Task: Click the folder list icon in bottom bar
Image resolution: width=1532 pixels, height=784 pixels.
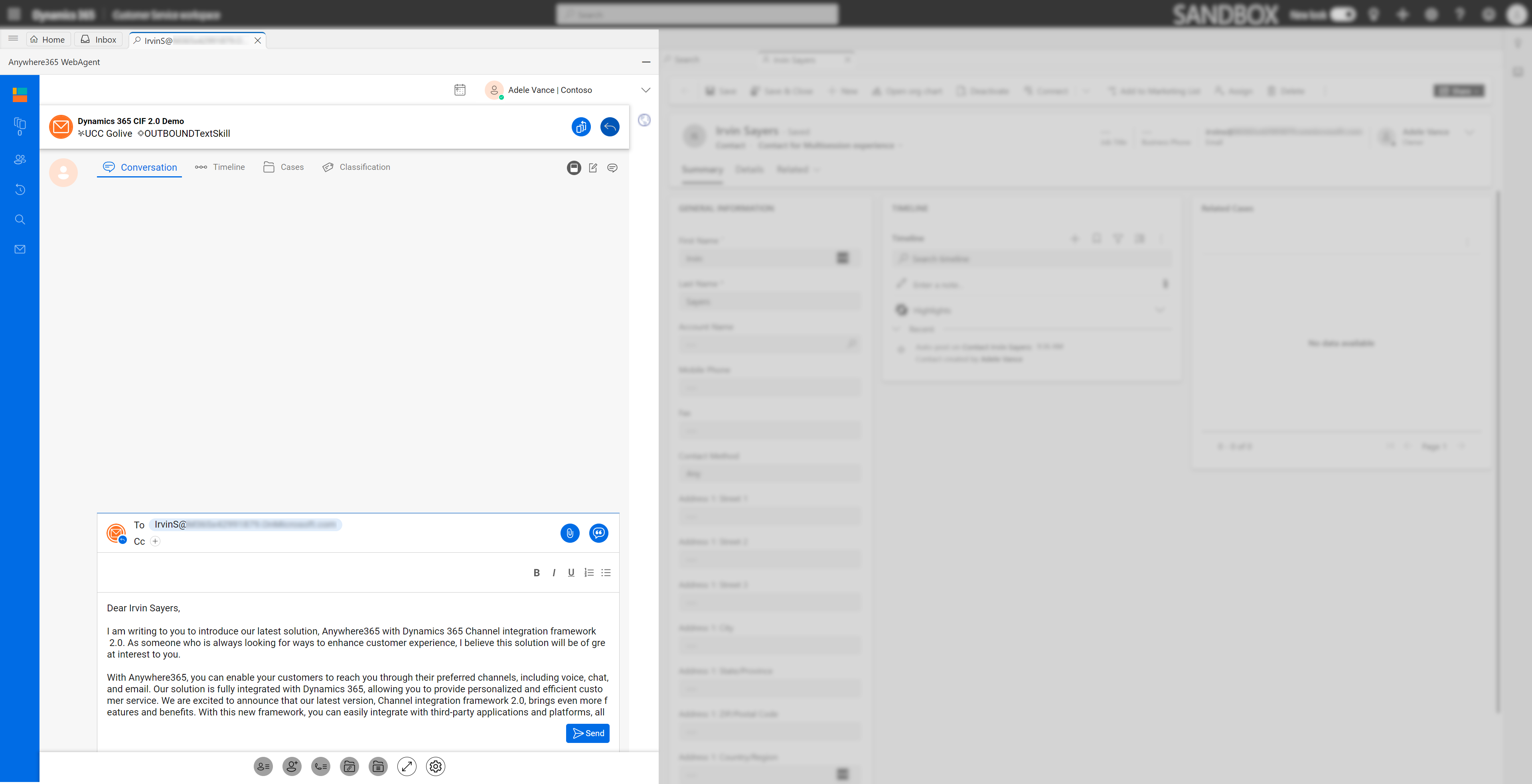Action: tap(378, 766)
